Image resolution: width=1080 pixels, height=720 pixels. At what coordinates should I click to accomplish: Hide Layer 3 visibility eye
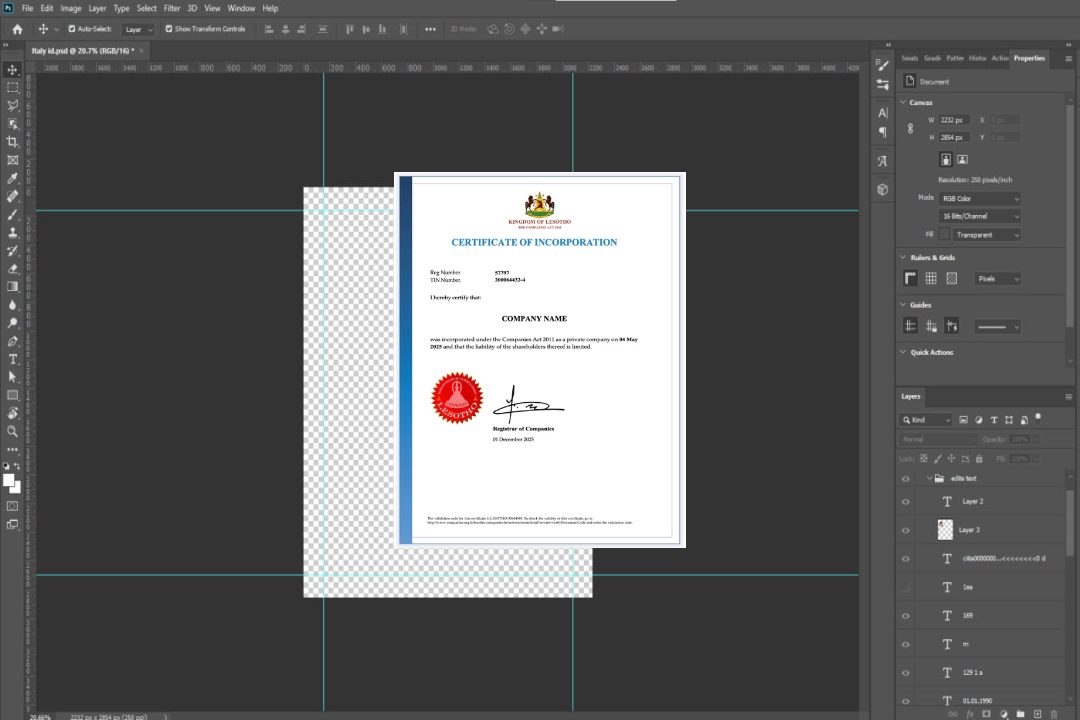(x=906, y=531)
